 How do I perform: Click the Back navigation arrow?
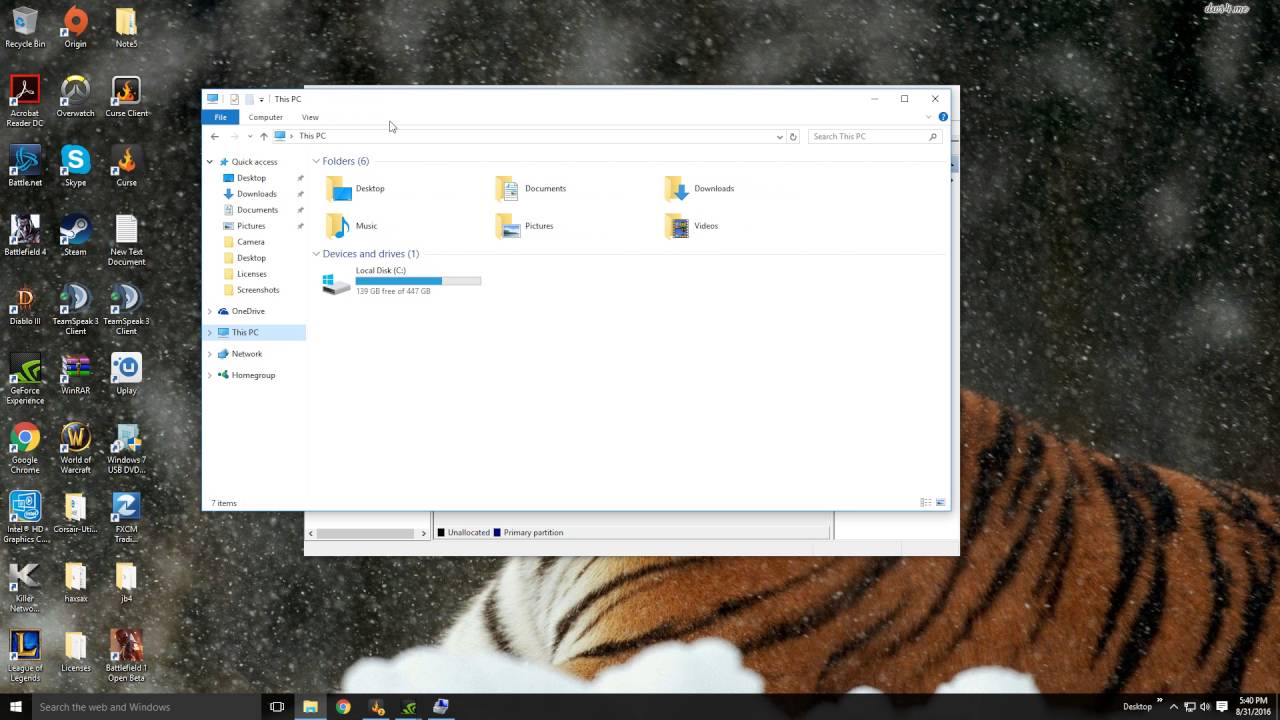click(x=214, y=136)
